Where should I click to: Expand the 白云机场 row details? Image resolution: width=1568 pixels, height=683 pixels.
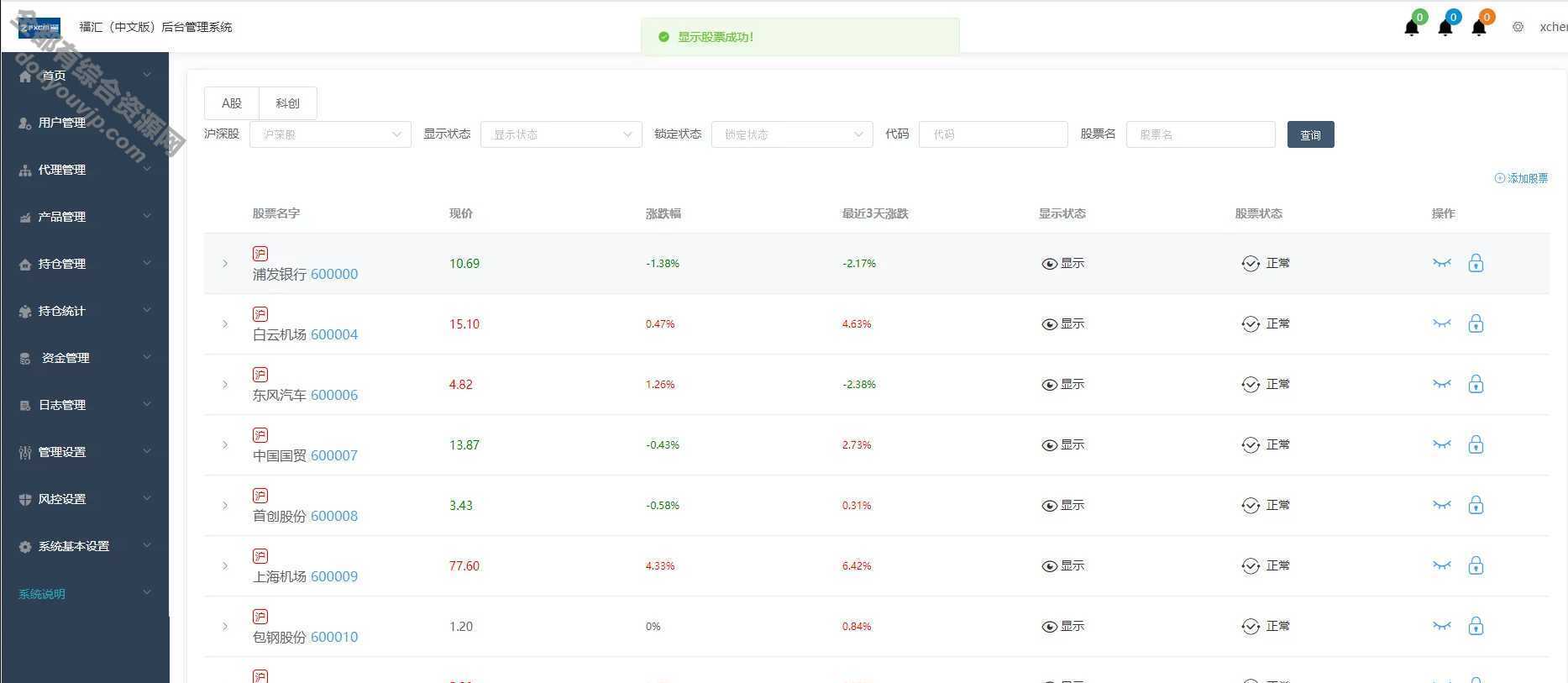click(x=225, y=324)
